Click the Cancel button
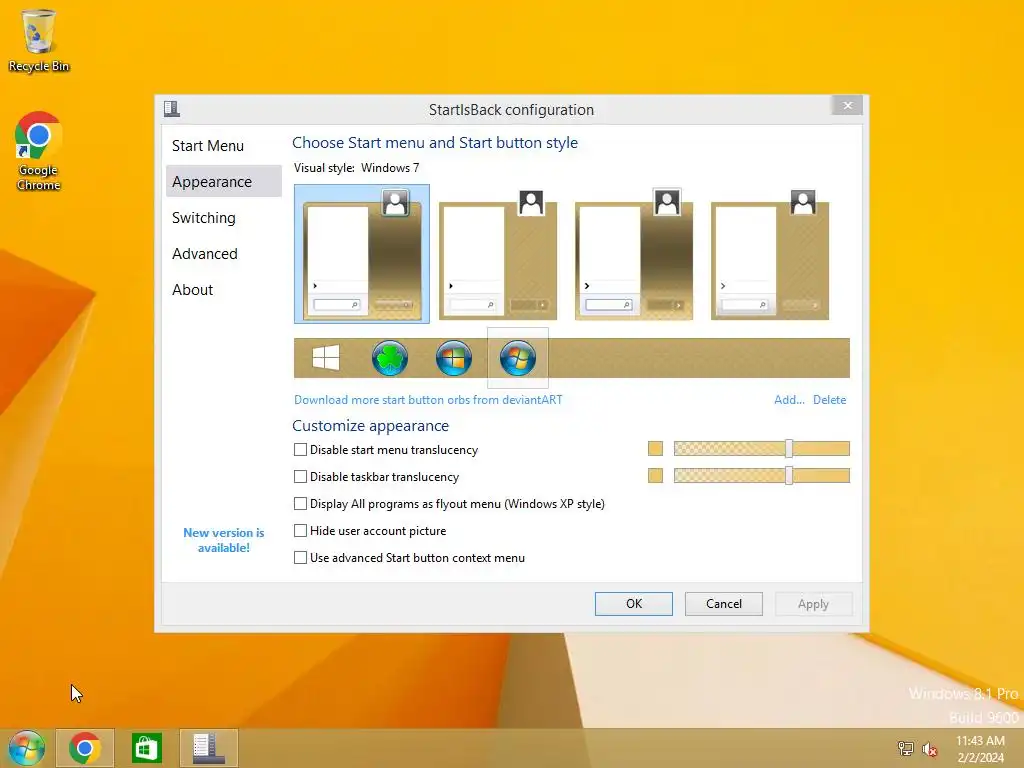Screen dimensions: 1024x768 click(x=724, y=603)
